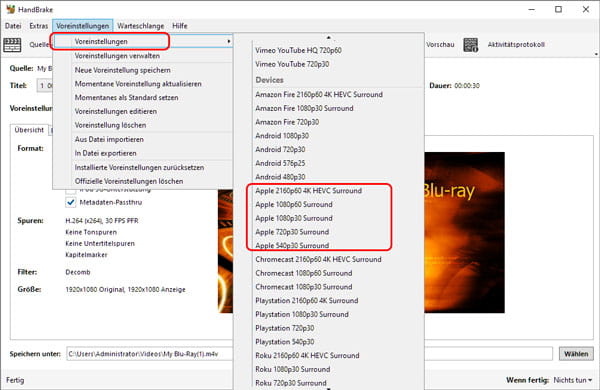Click the Vorschau toolbar button
Image resolution: width=600 pixels, height=390 pixels.
click(440, 45)
